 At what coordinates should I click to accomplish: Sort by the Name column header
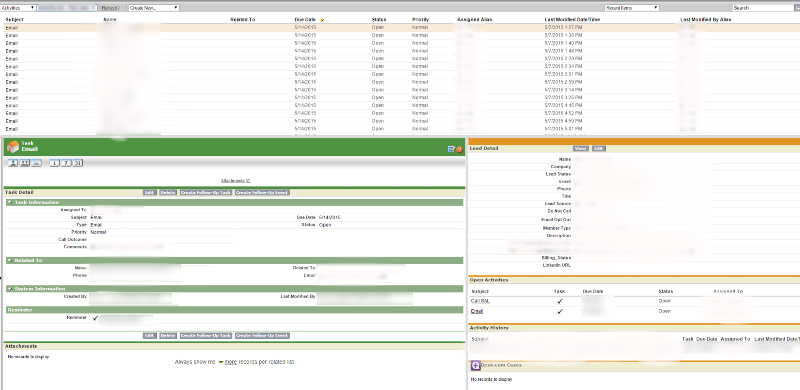pos(110,19)
